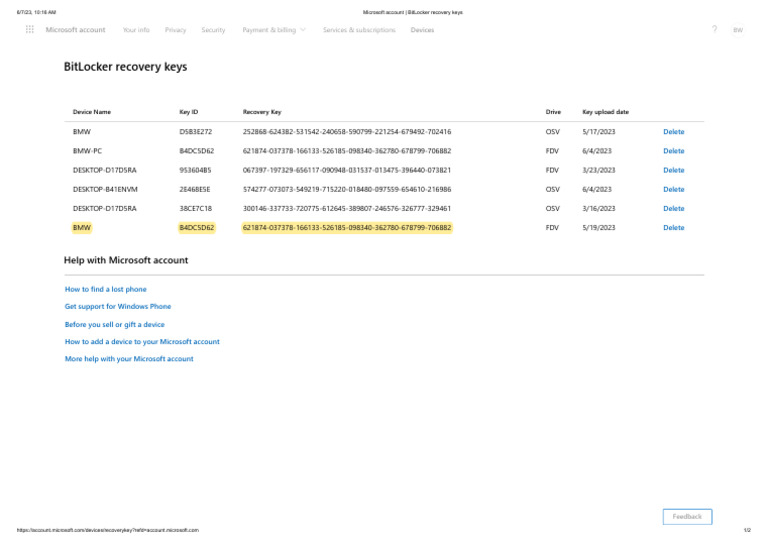Screen dimensions: 768x543
Task: Open the Security tab
Action: coord(213,30)
